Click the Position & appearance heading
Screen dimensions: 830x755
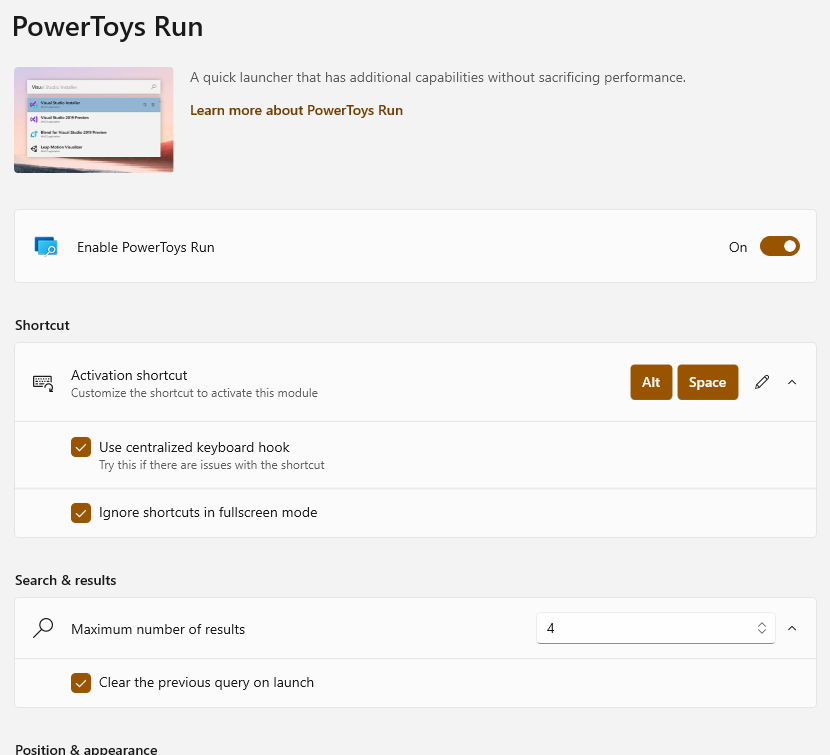click(x=86, y=749)
